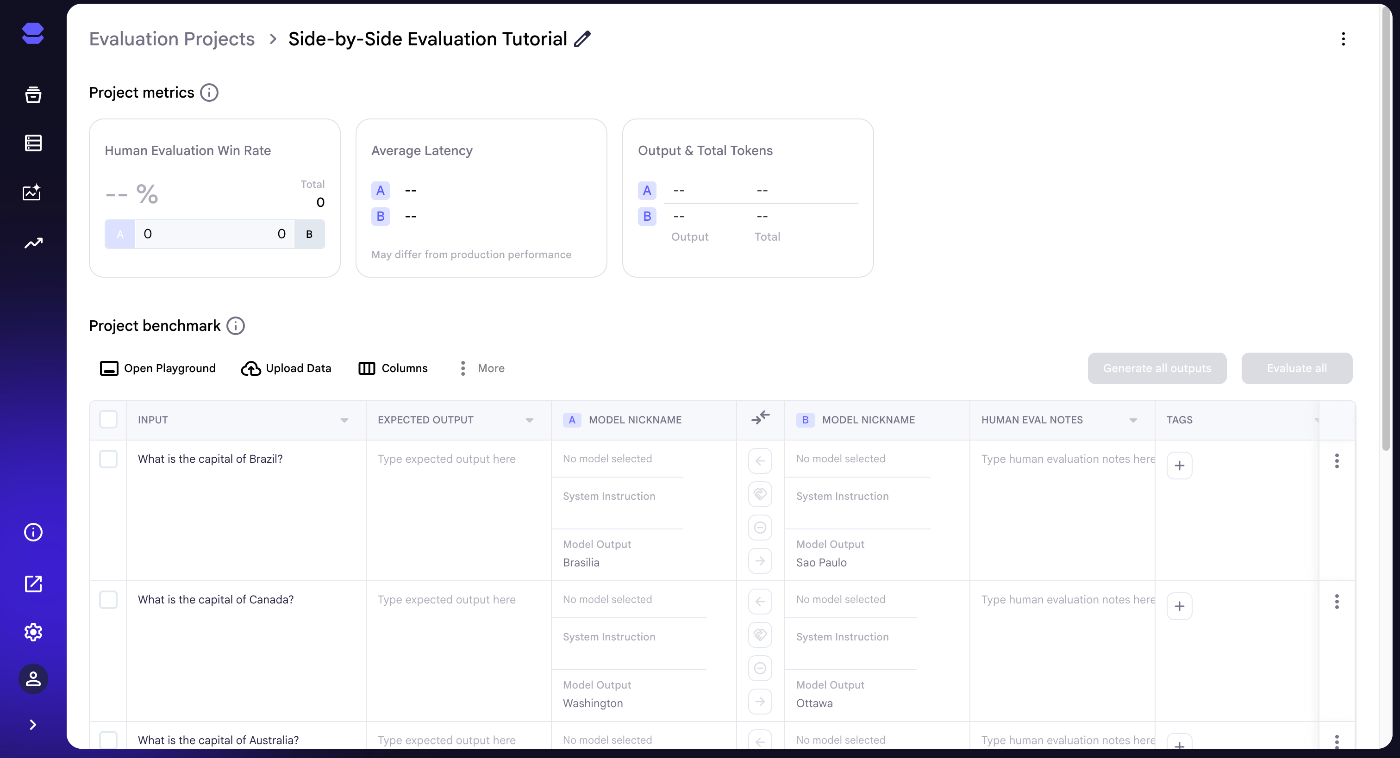The height and width of the screenshot is (758, 1400).
Task: Open the trending chart icon in sidebar
Action: coord(33,243)
